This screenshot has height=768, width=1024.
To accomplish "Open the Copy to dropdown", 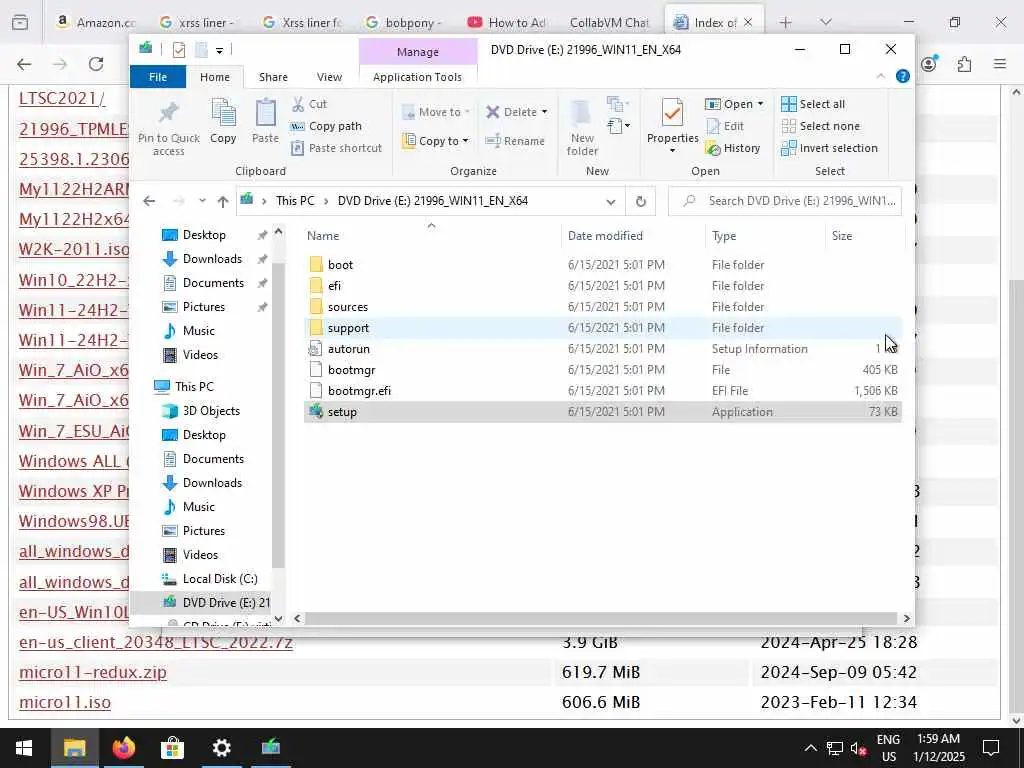I will pyautogui.click(x=436, y=140).
